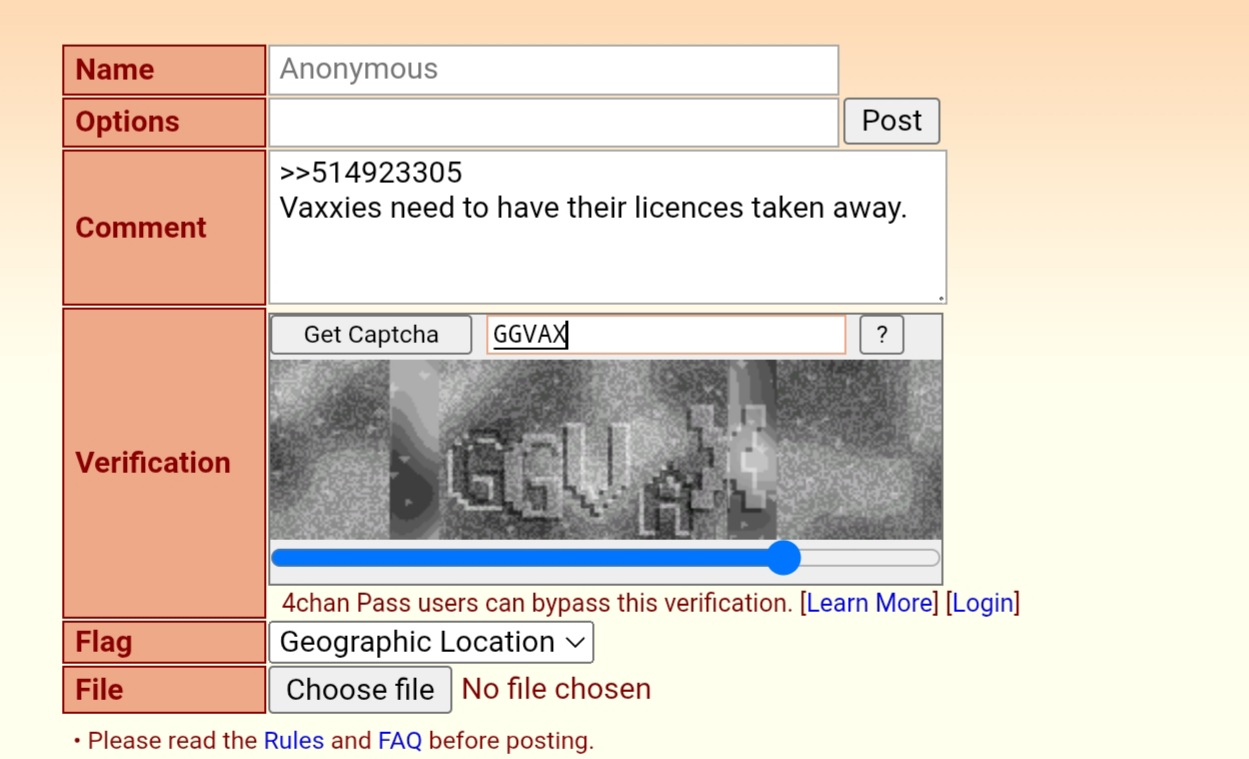Click into the empty Options field
The height and width of the screenshot is (759, 1249).
coord(553,122)
